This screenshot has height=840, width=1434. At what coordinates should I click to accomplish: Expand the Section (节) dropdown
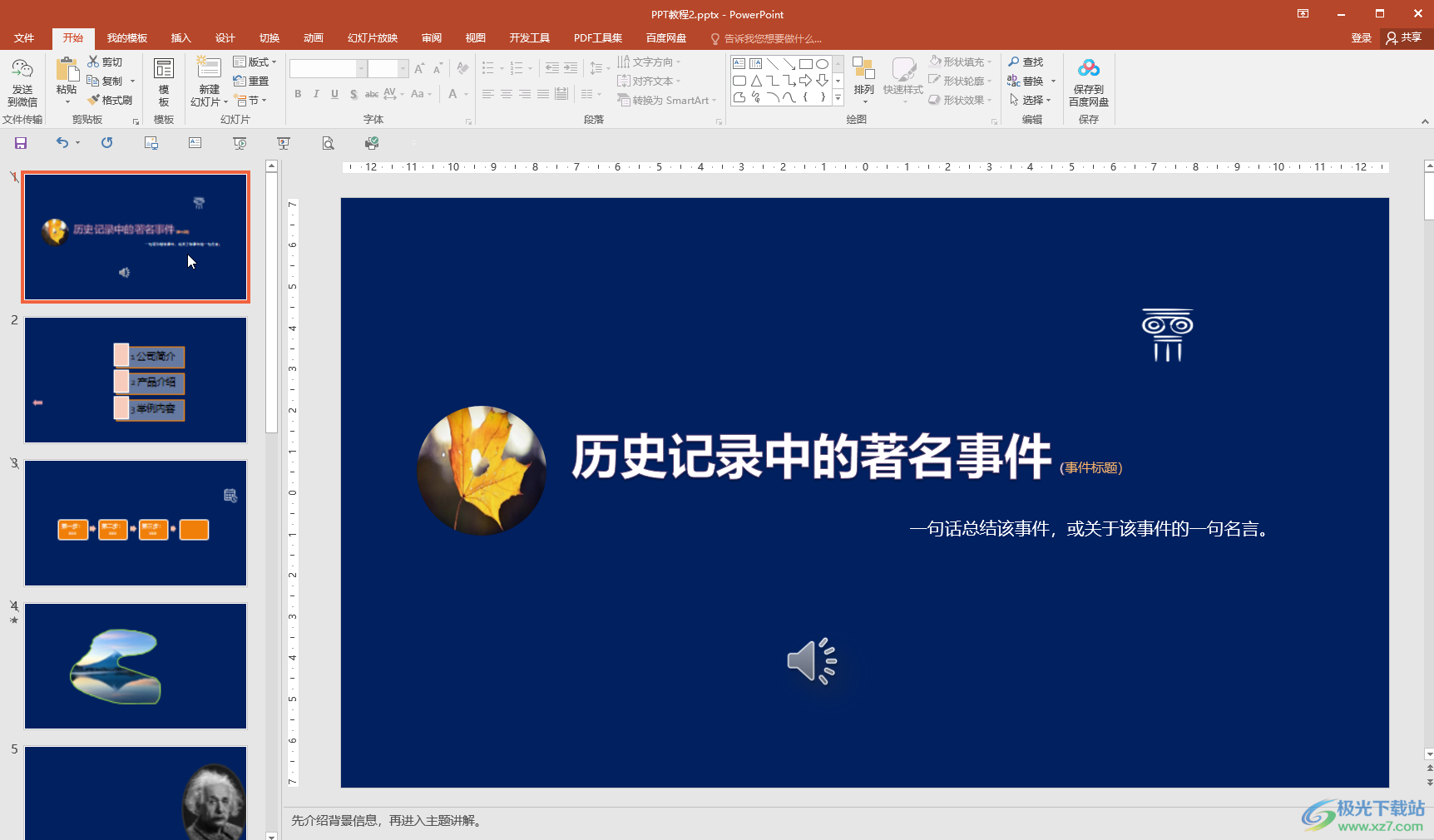pyautogui.click(x=250, y=100)
